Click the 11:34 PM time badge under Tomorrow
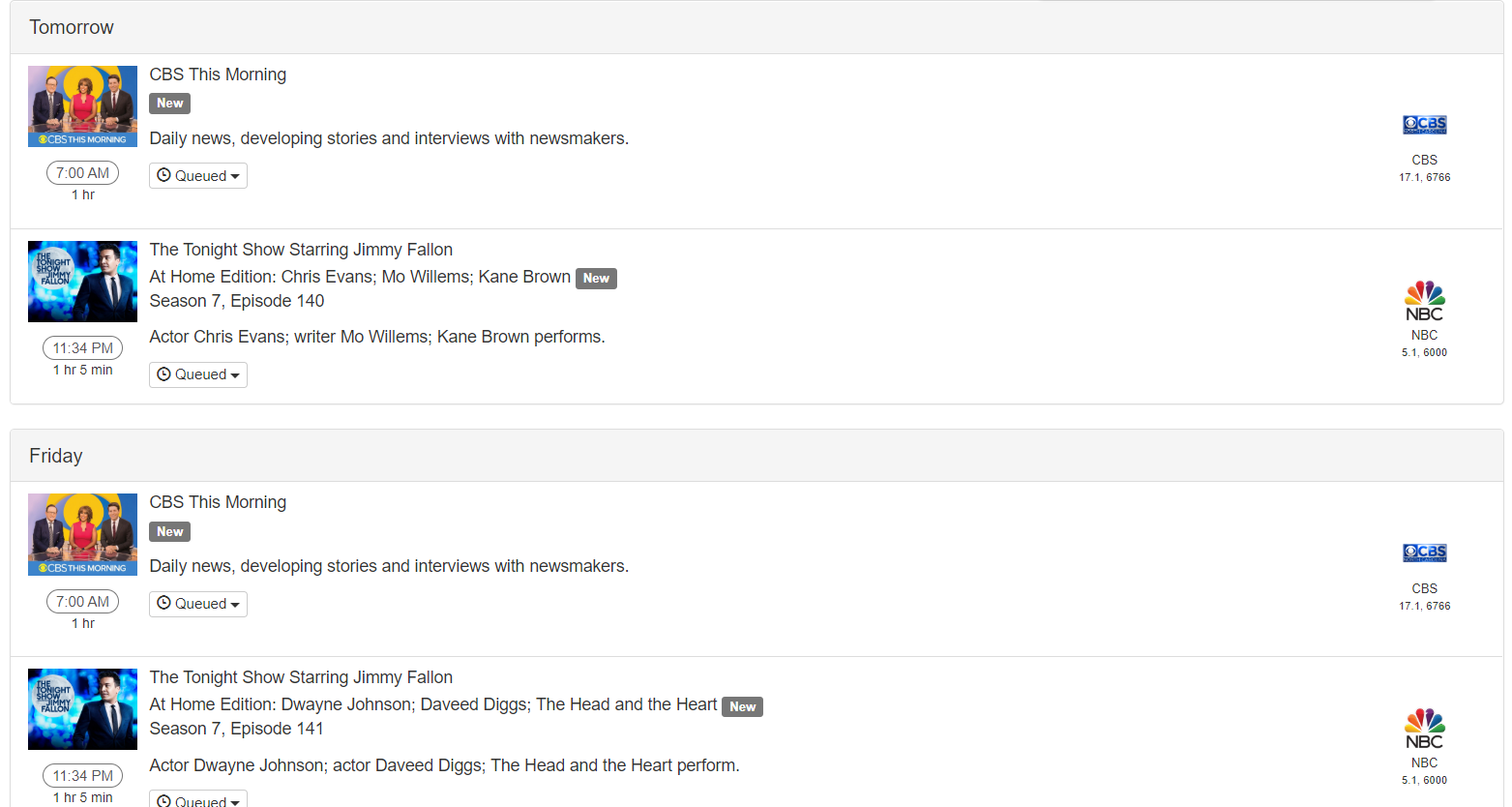 [x=82, y=348]
